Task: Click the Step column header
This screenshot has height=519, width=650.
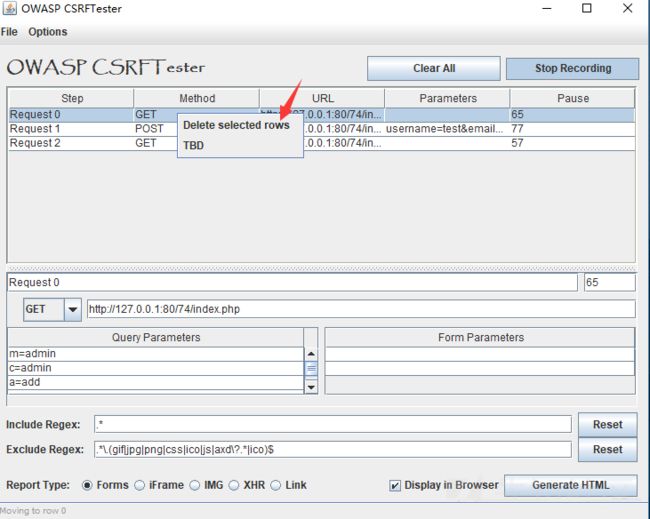Action: pos(72,99)
